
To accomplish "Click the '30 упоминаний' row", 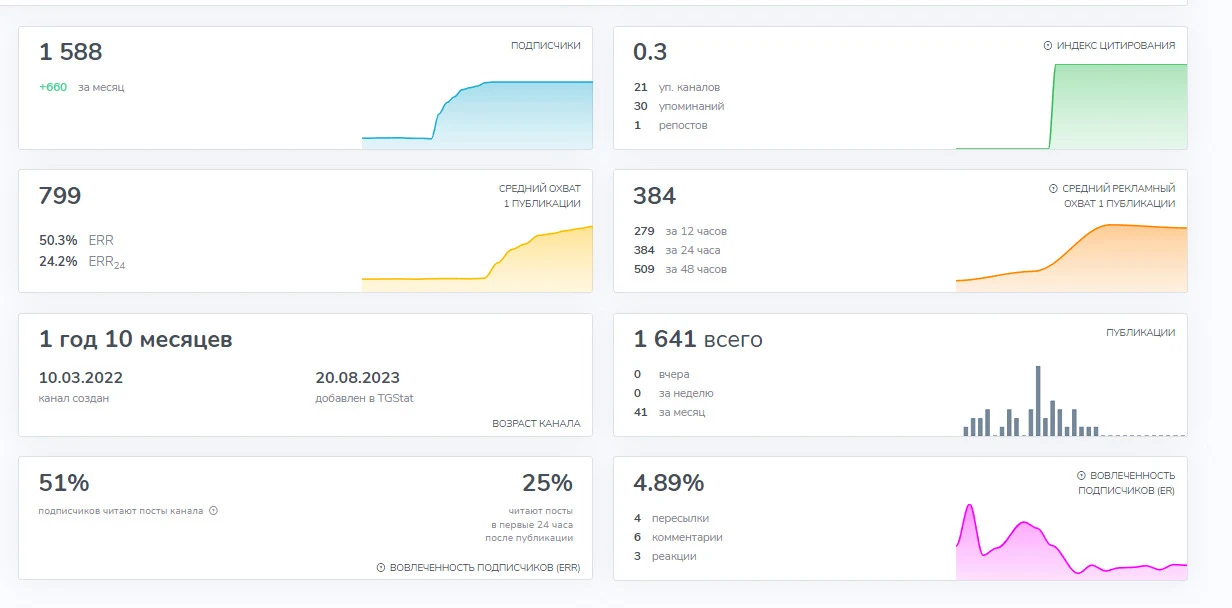I will [678, 106].
